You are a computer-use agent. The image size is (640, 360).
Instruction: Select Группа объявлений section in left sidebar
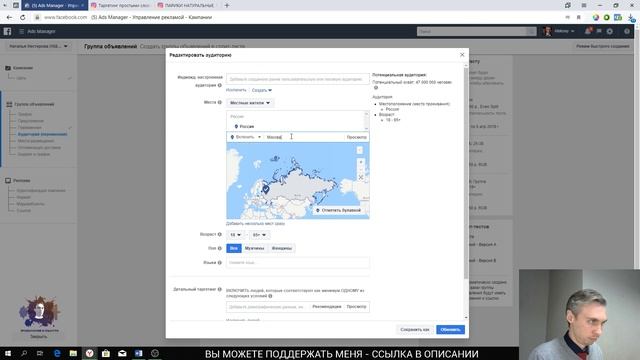(34, 104)
